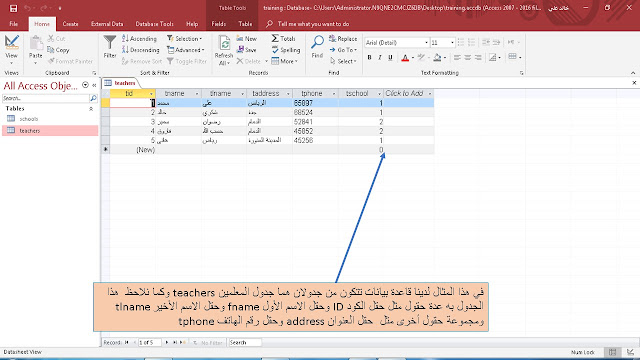Click Refresh All icon

point(224,43)
